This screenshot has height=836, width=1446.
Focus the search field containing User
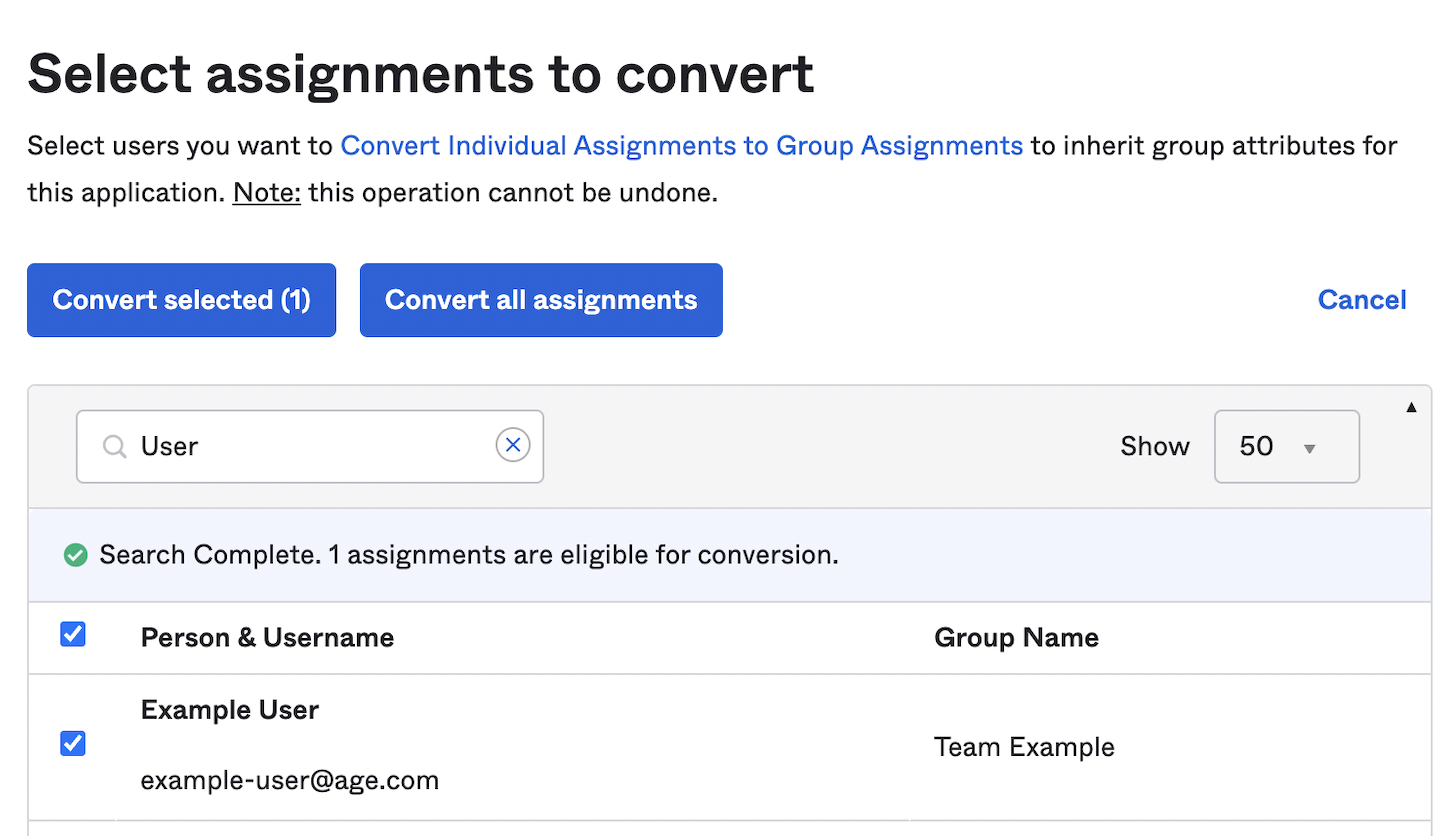point(310,446)
